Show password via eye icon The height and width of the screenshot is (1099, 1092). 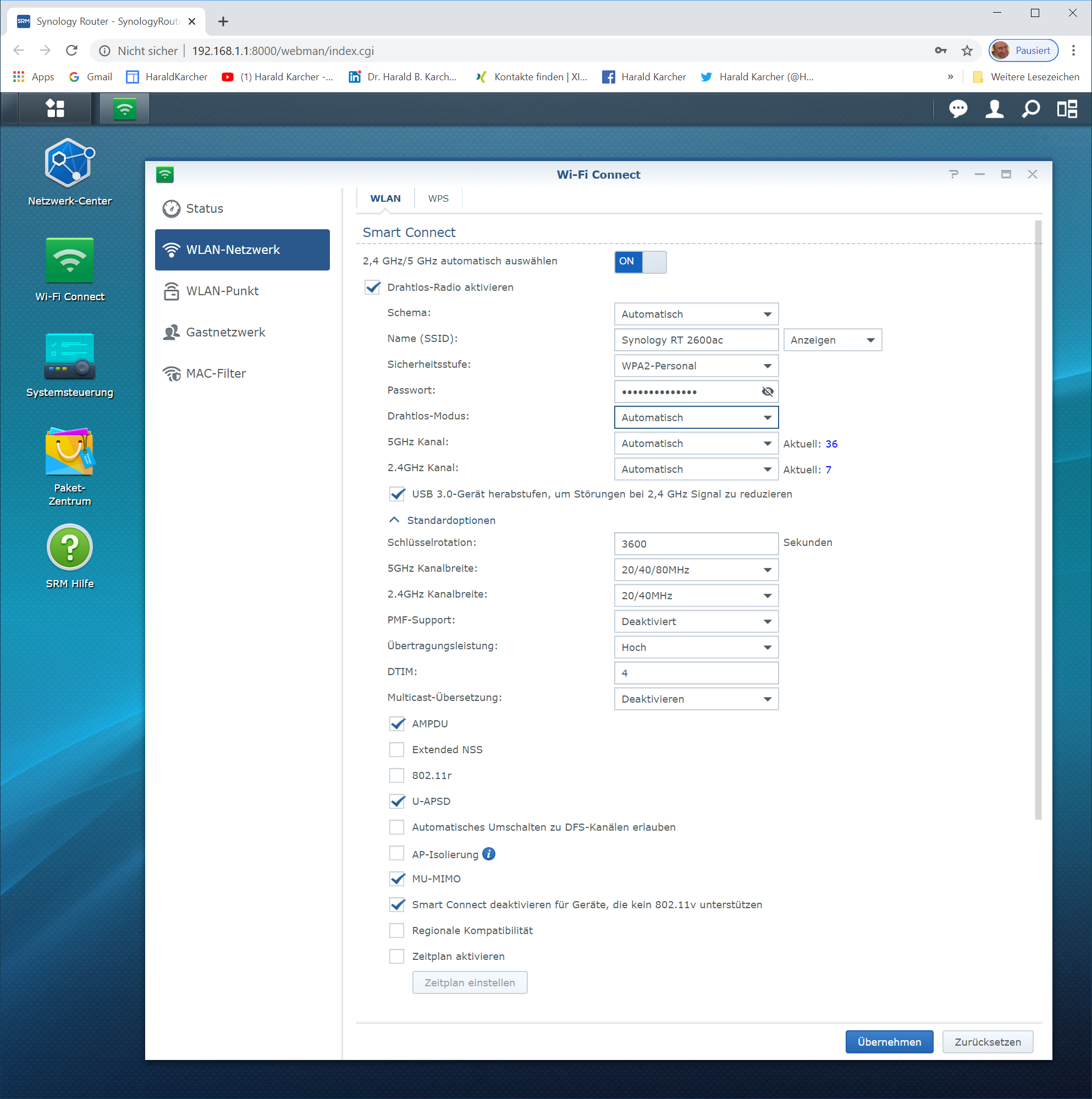(767, 391)
